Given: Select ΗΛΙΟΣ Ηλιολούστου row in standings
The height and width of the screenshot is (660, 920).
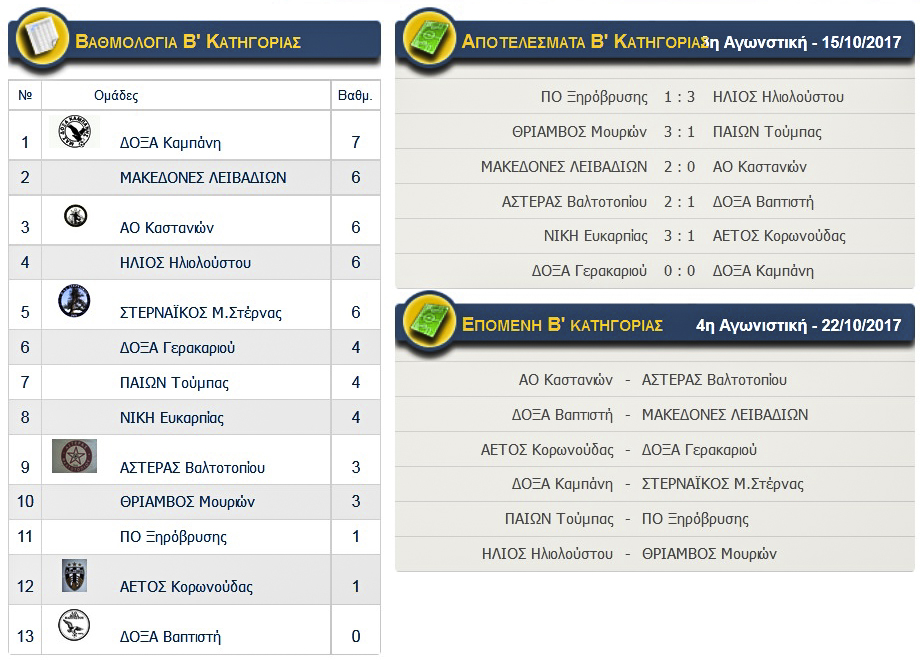Looking at the screenshot, I should 185,263.
